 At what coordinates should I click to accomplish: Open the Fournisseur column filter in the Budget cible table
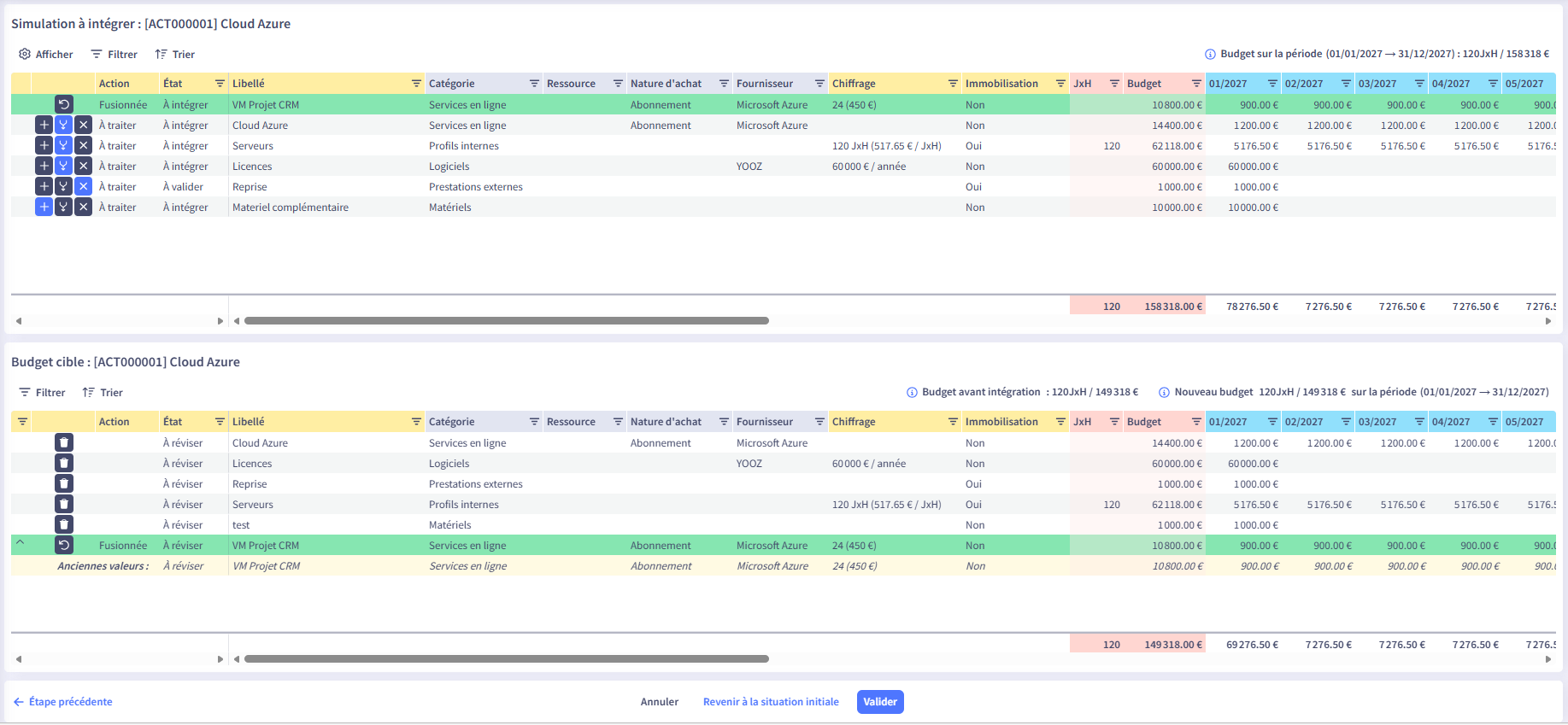[819, 422]
